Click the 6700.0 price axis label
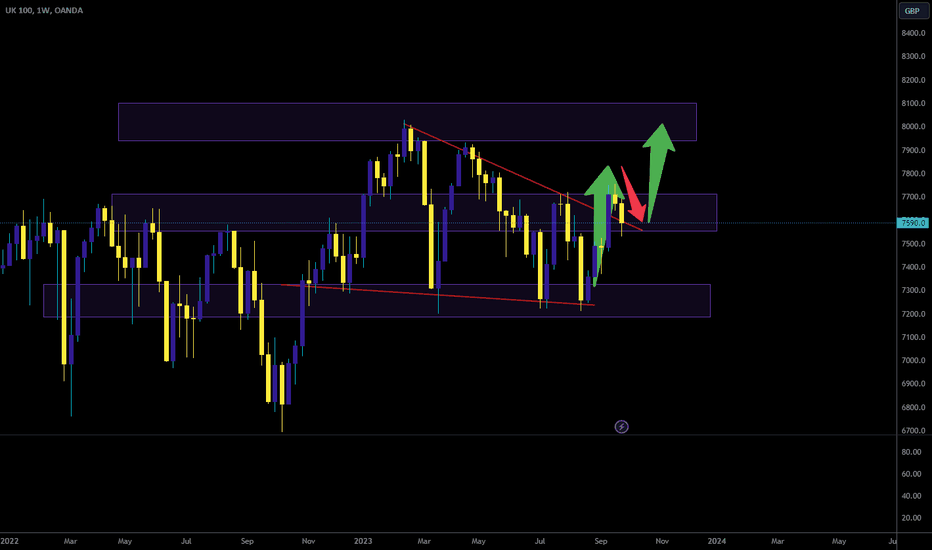The image size is (932, 550). [x=913, y=430]
